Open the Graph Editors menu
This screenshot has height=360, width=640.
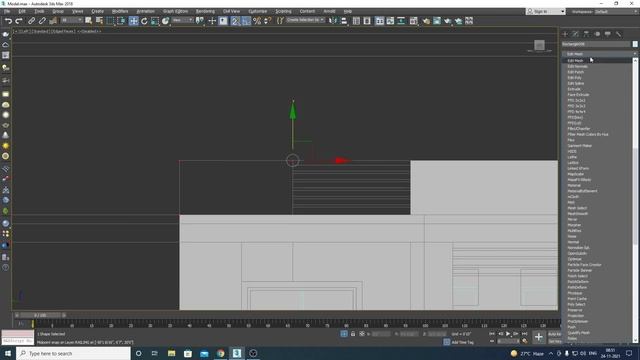click(176, 11)
